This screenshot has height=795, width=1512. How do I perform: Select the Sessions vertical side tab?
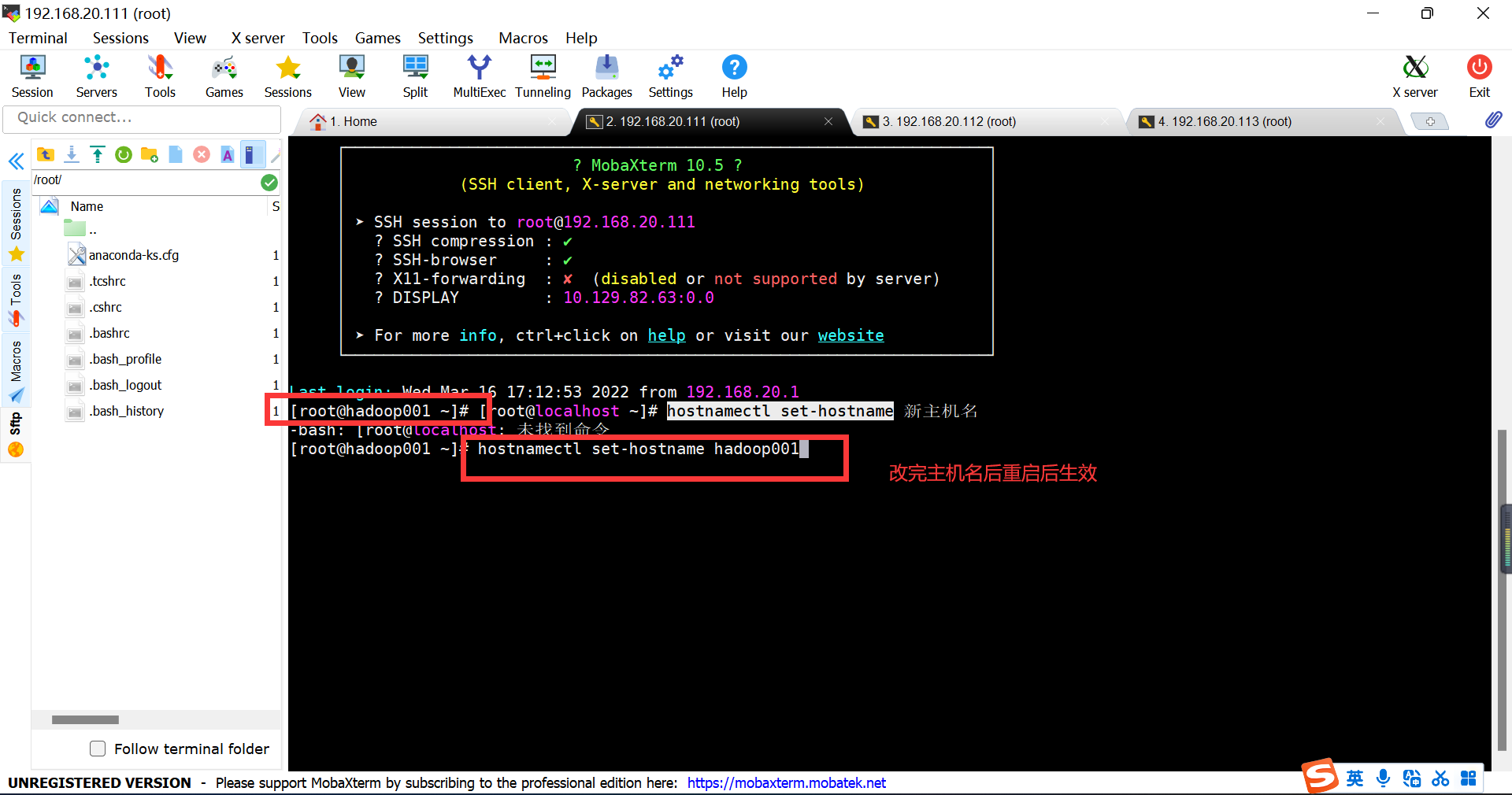16,224
